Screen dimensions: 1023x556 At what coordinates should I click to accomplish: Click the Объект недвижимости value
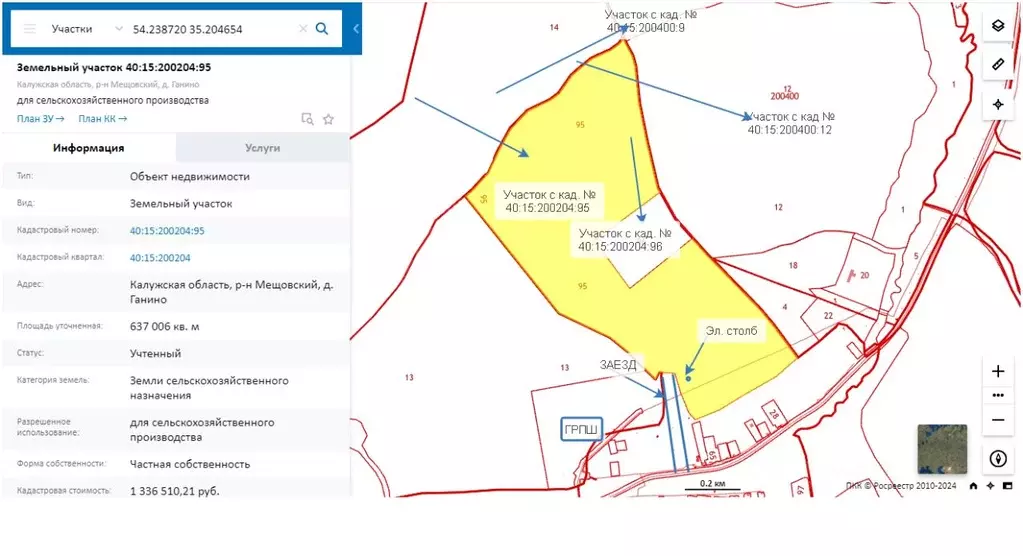click(x=189, y=176)
